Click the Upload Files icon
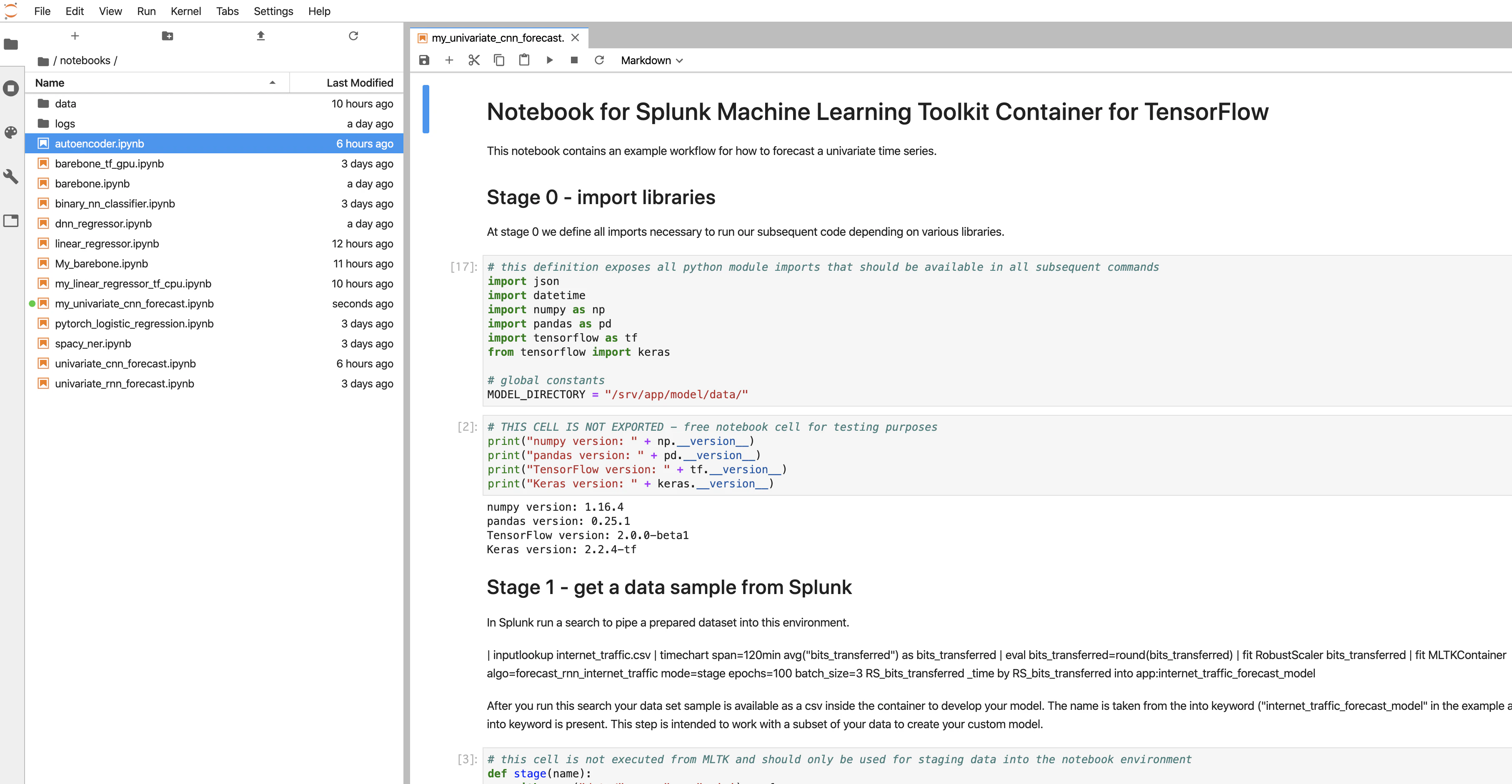 [x=260, y=36]
